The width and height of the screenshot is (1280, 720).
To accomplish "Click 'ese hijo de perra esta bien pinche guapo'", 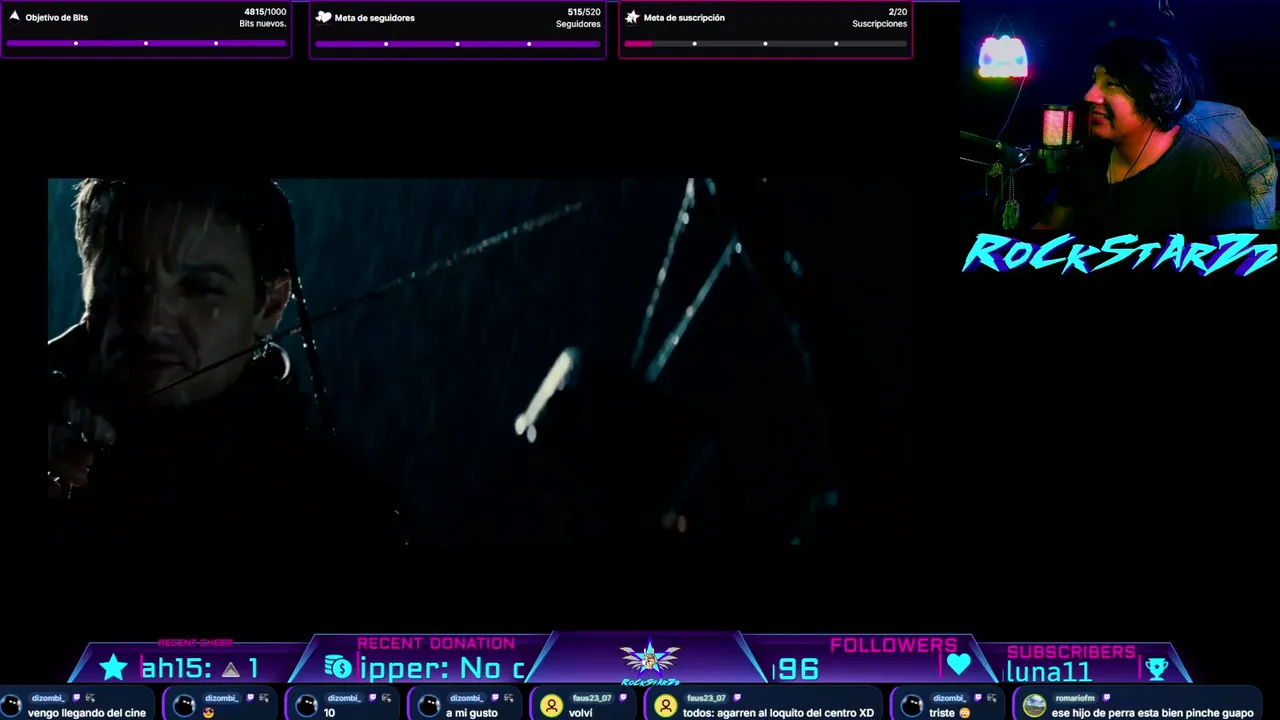I will [1153, 713].
